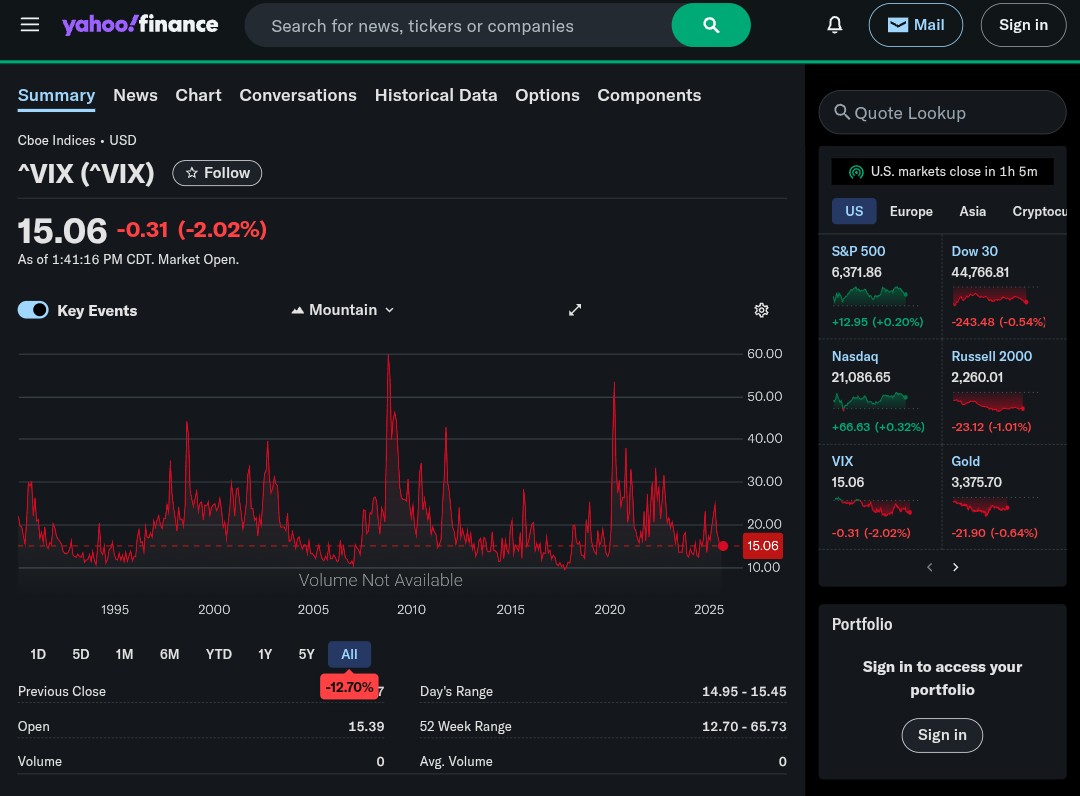
Task: Click the Open value 15.39
Action: [366, 726]
